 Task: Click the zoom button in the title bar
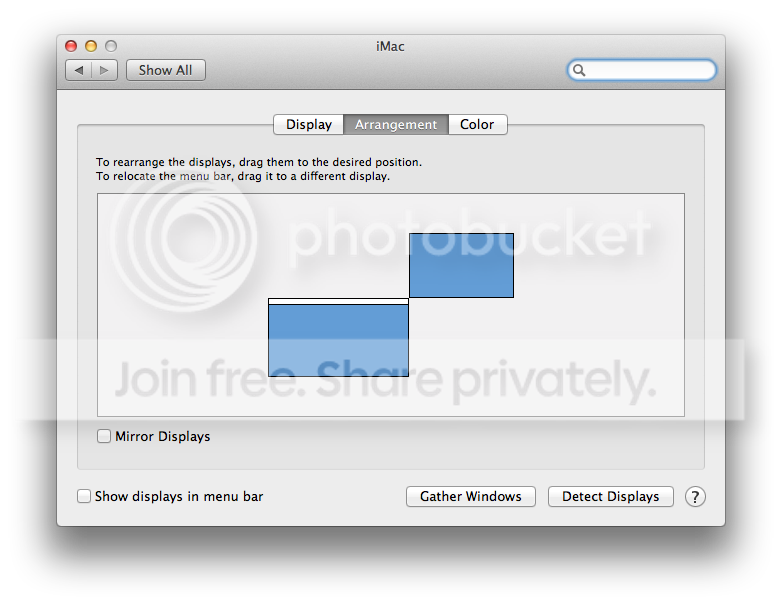click(x=111, y=46)
